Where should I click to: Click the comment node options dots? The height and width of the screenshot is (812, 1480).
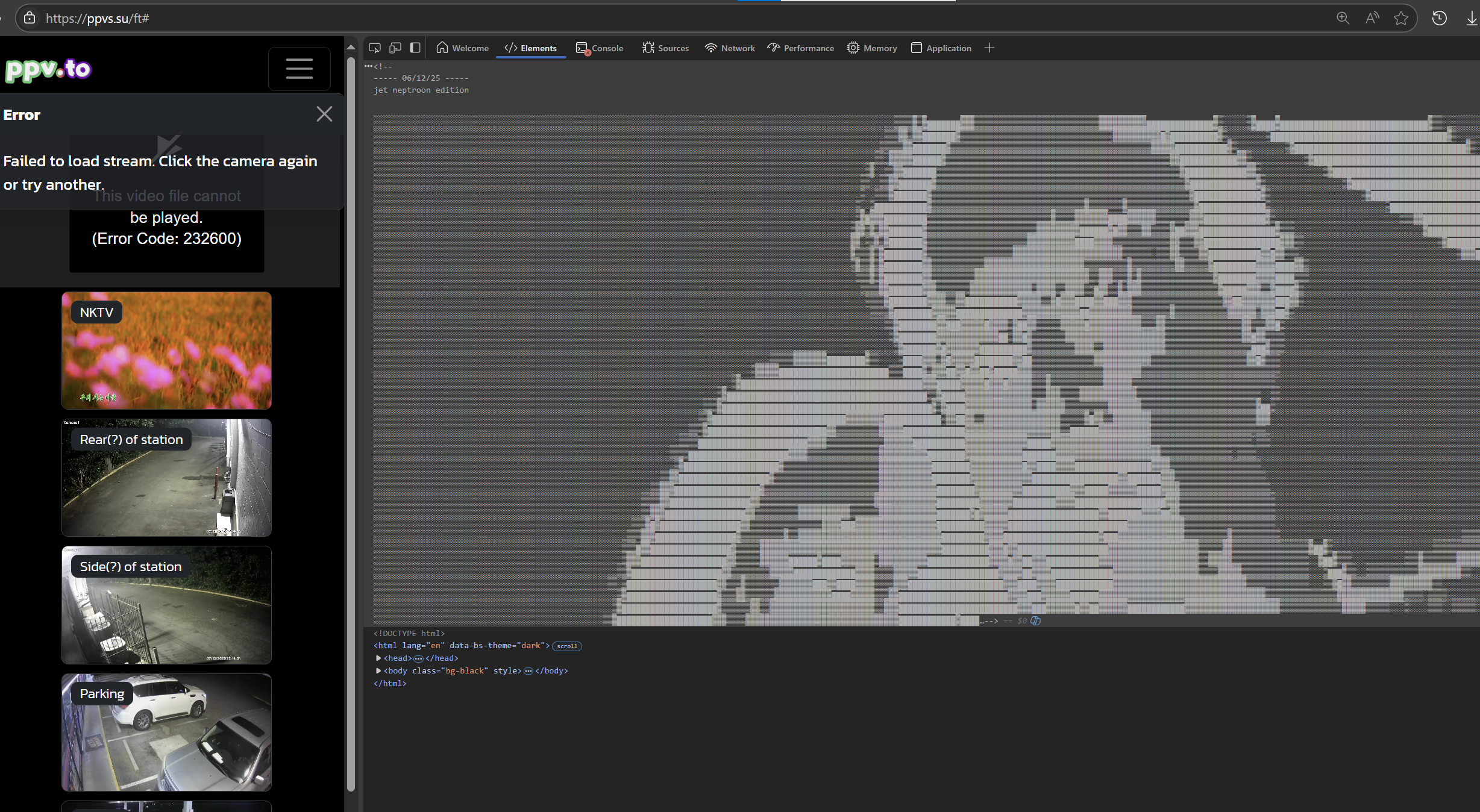click(x=368, y=66)
